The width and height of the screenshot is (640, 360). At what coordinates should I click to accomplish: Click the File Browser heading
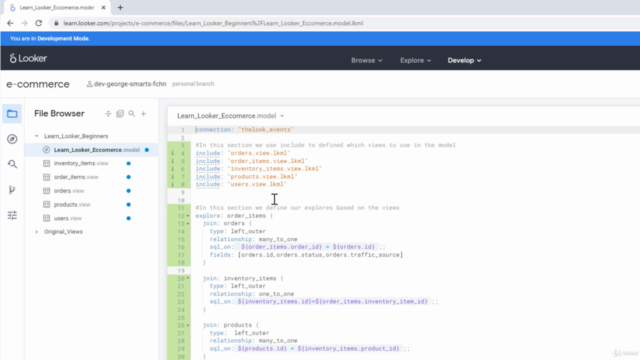(x=59, y=113)
